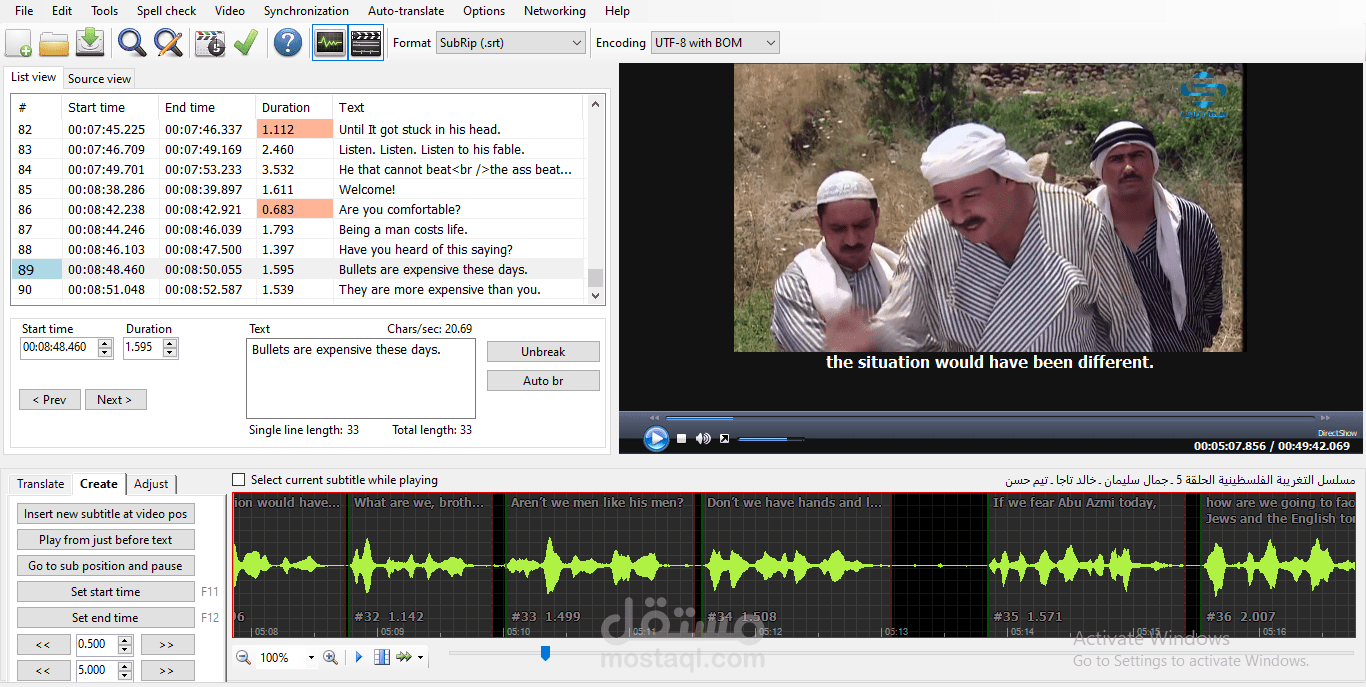Screen dimensions: 1366x687
Task: Click the New subtitle file icon
Action: [18, 43]
